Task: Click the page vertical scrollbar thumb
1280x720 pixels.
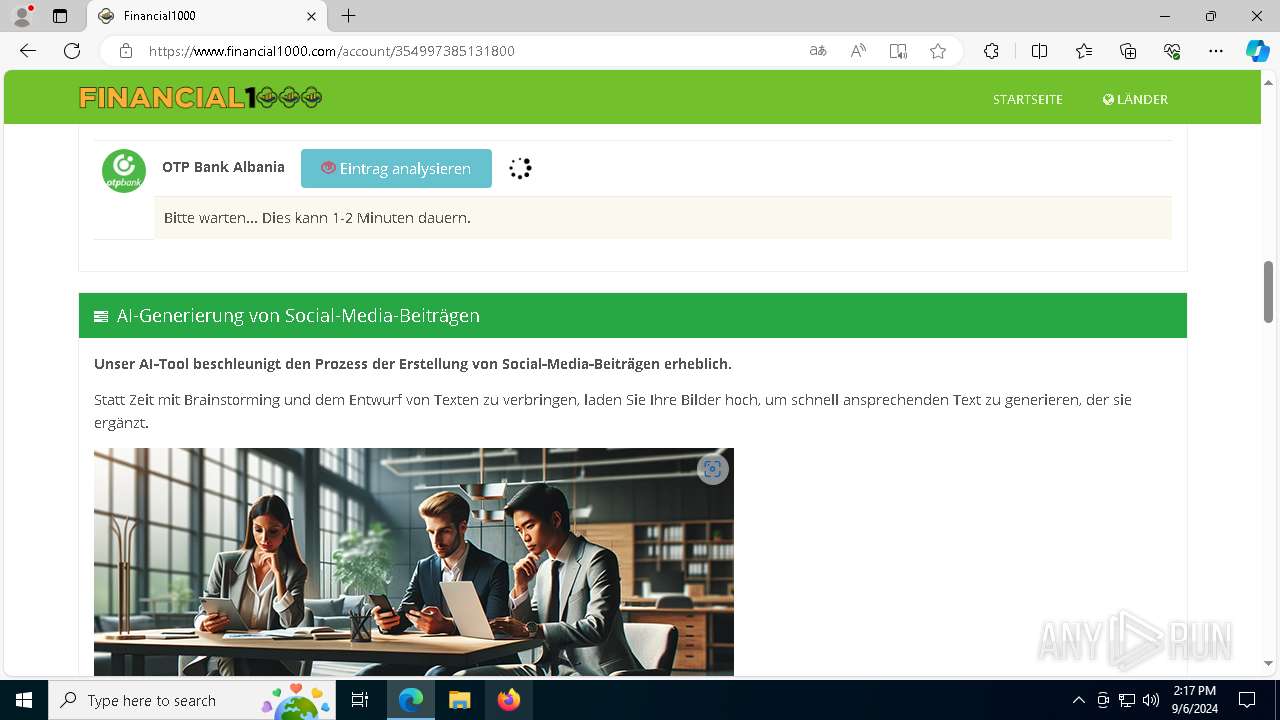Action: click(x=1268, y=292)
